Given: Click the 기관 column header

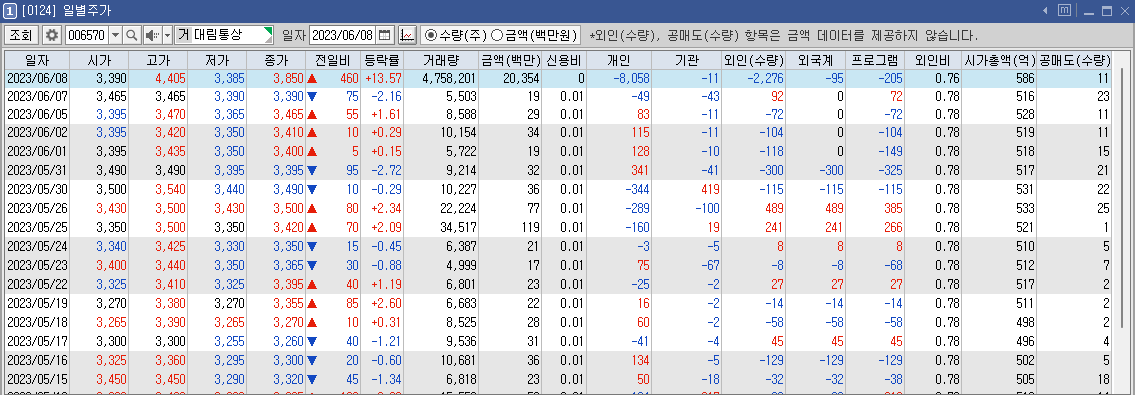Looking at the screenshot, I should [x=686, y=60].
